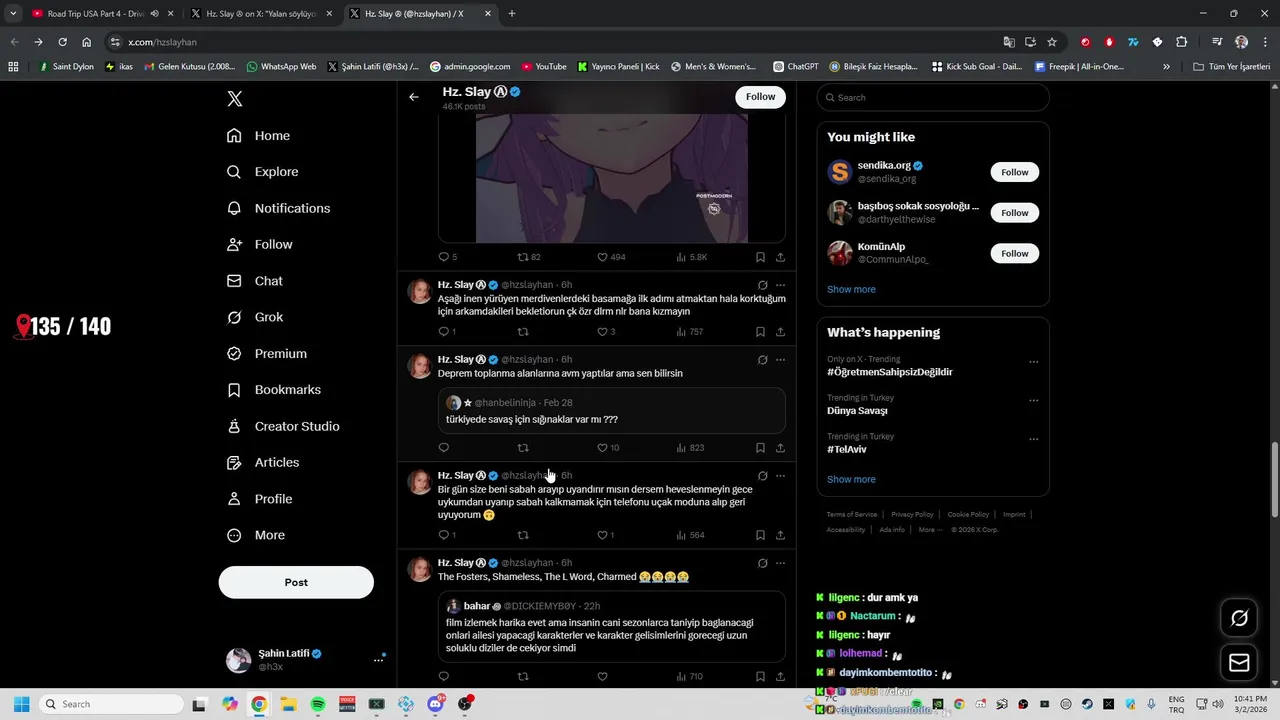Open Profile in sidebar
This screenshot has height=720, width=1280.
click(x=259, y=499)
